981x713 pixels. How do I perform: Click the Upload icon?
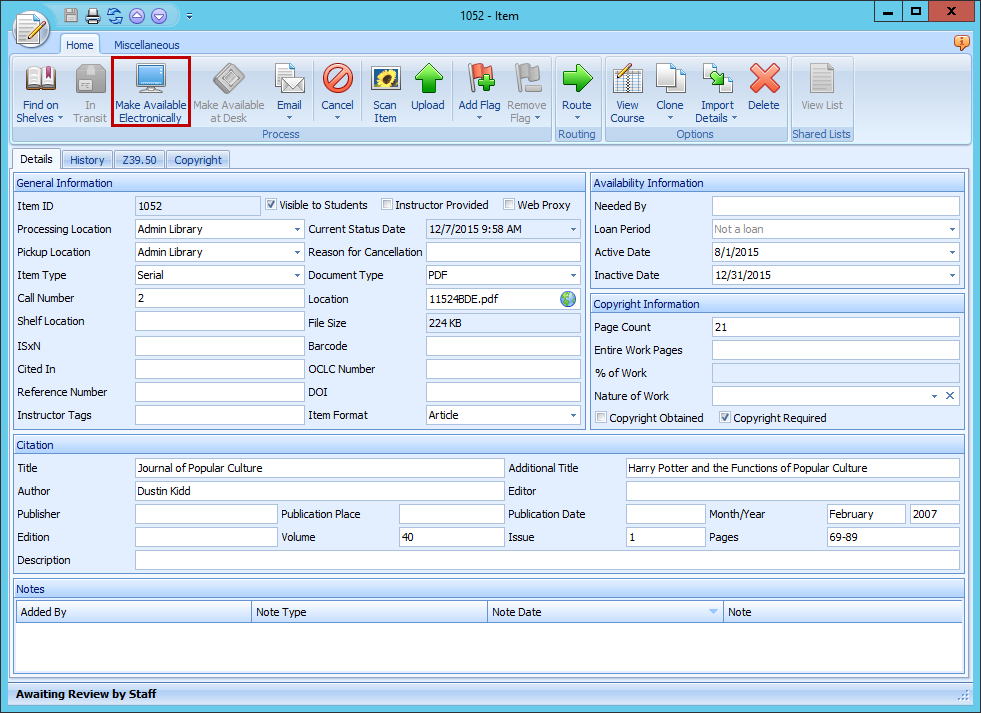(x=428, y=91)
